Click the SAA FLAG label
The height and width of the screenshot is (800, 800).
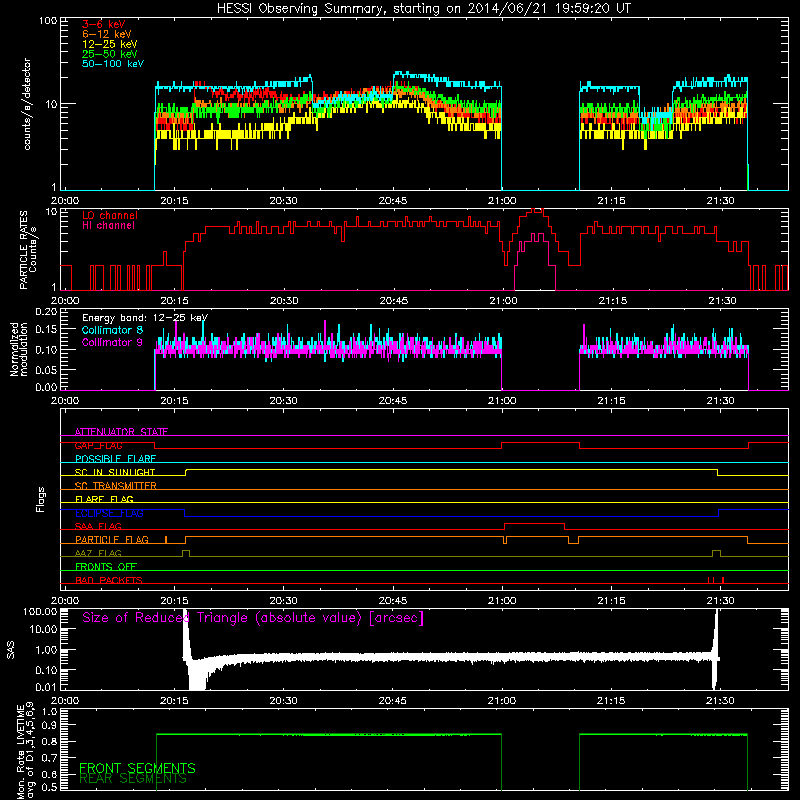(x=98, y=526)
